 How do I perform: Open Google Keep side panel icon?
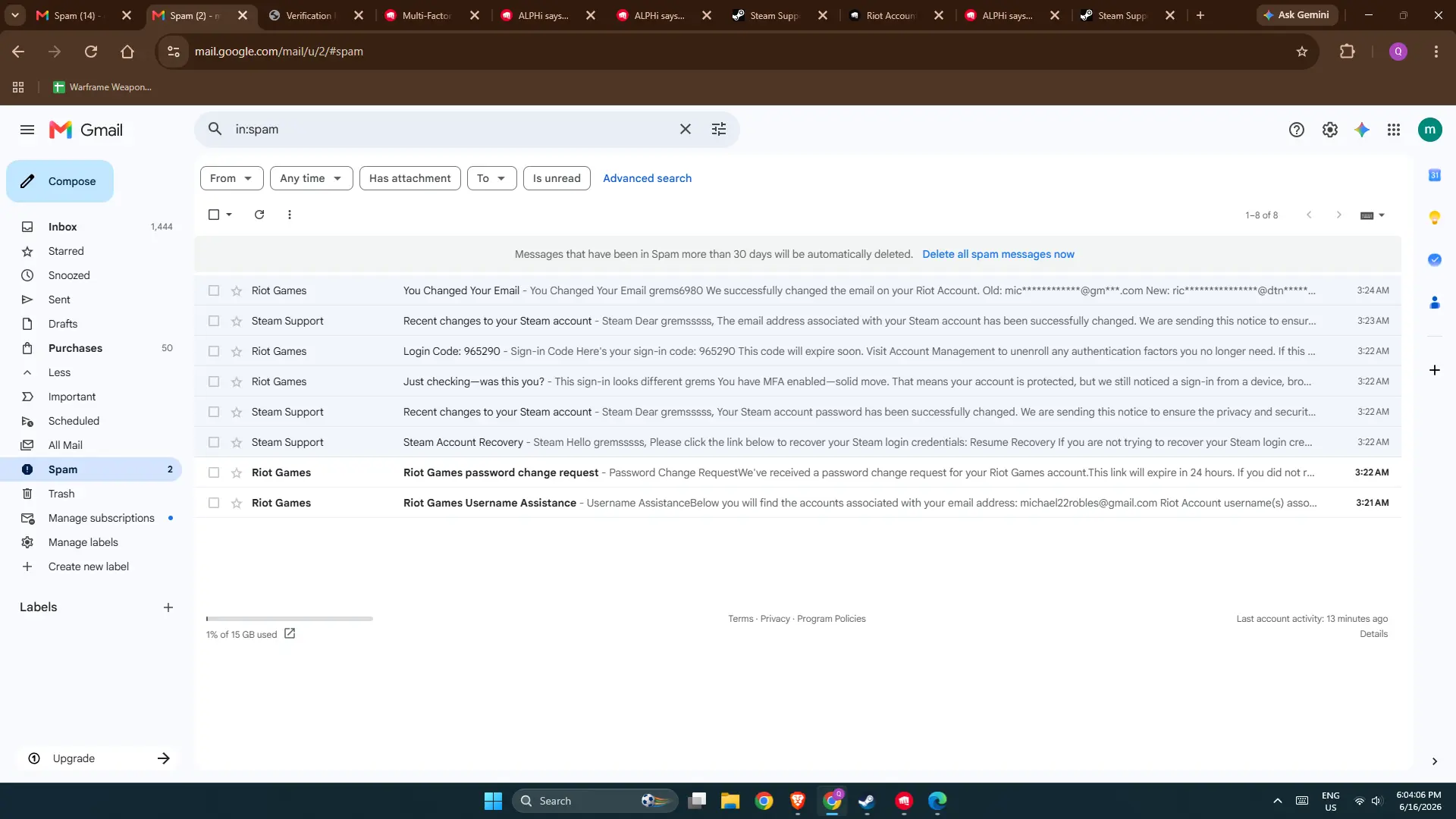(1435, 218)
